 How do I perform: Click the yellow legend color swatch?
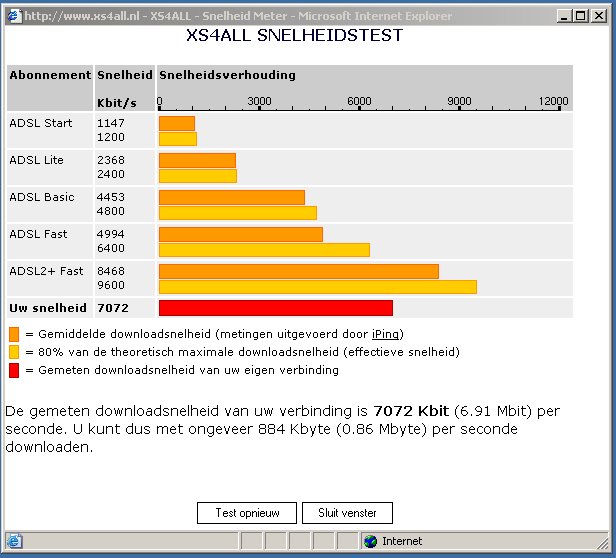pos(14,352)
